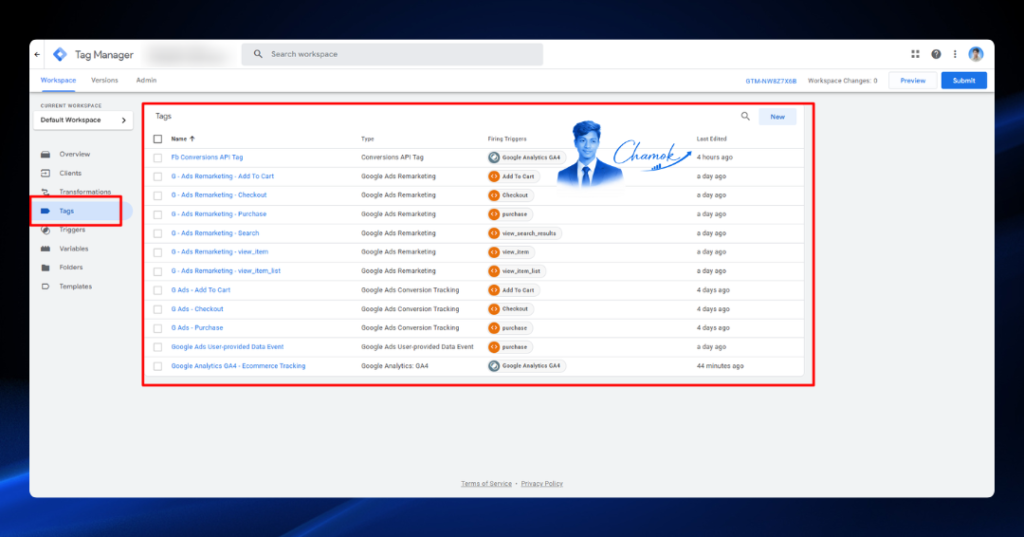Click the user account avatar
This screenshot has height=537, width=1024.
[x=976, y=54]
